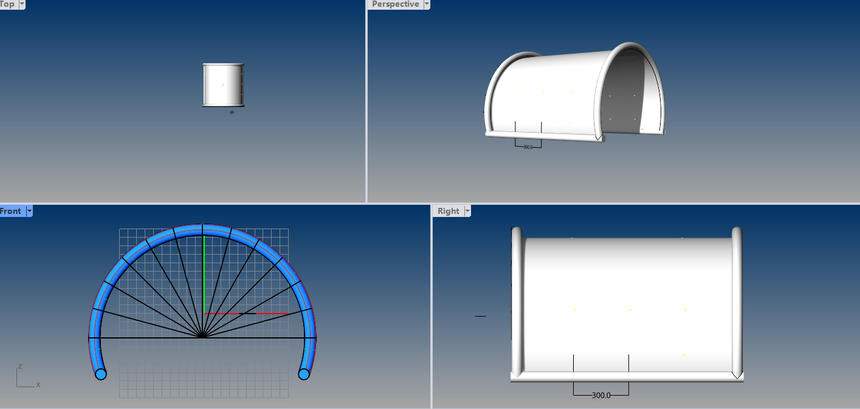The image size is (860, 409).
Task: Click the Right viewport menu arrow
Action: point(466,211)
